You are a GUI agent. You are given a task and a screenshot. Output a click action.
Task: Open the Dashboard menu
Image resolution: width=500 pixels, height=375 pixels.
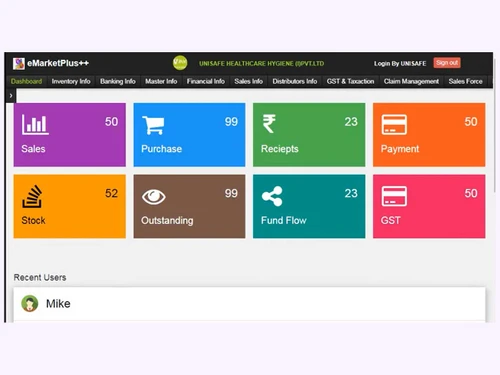(x=26, y=81)
